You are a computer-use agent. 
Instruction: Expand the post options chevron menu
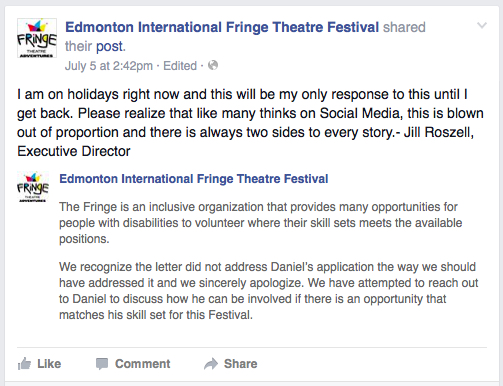(x=482, y=26)
